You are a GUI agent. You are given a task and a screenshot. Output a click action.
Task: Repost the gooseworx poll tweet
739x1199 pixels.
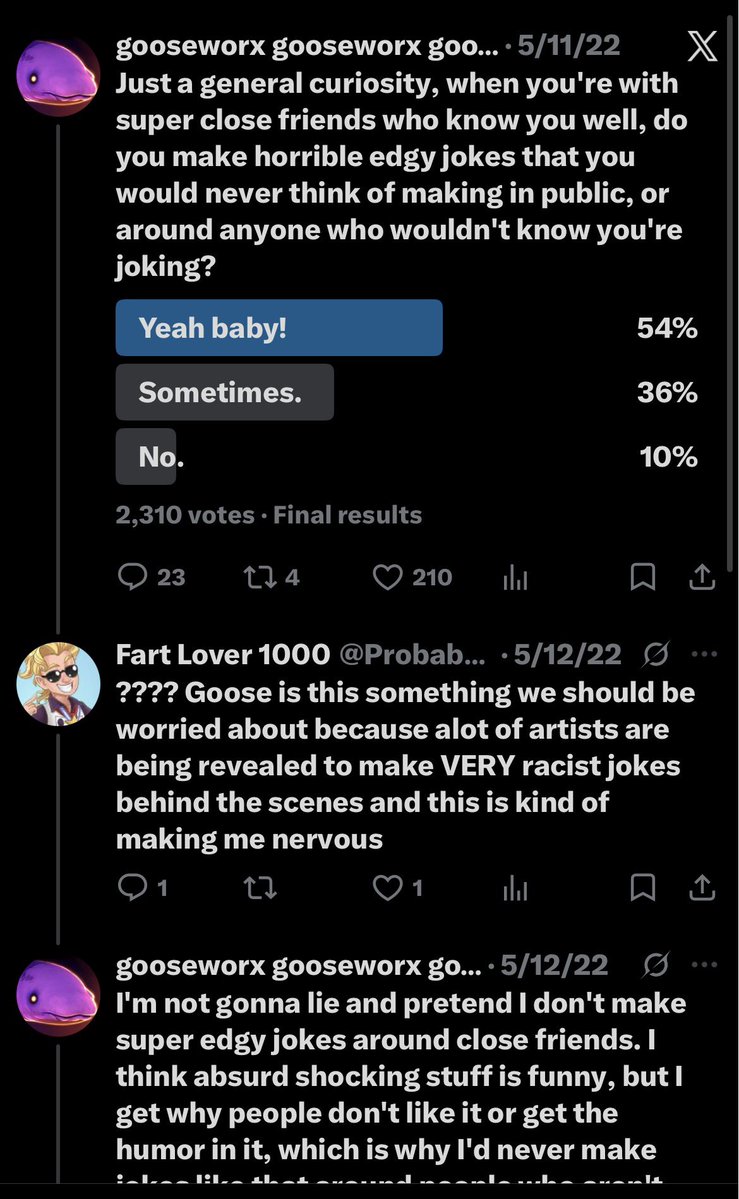pyautogui.click(x=271, y=577)
